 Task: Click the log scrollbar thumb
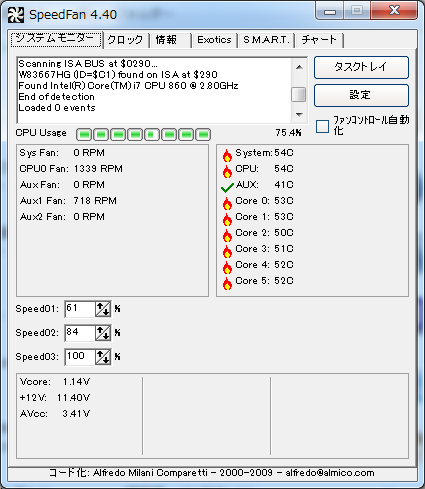point(299,95)
